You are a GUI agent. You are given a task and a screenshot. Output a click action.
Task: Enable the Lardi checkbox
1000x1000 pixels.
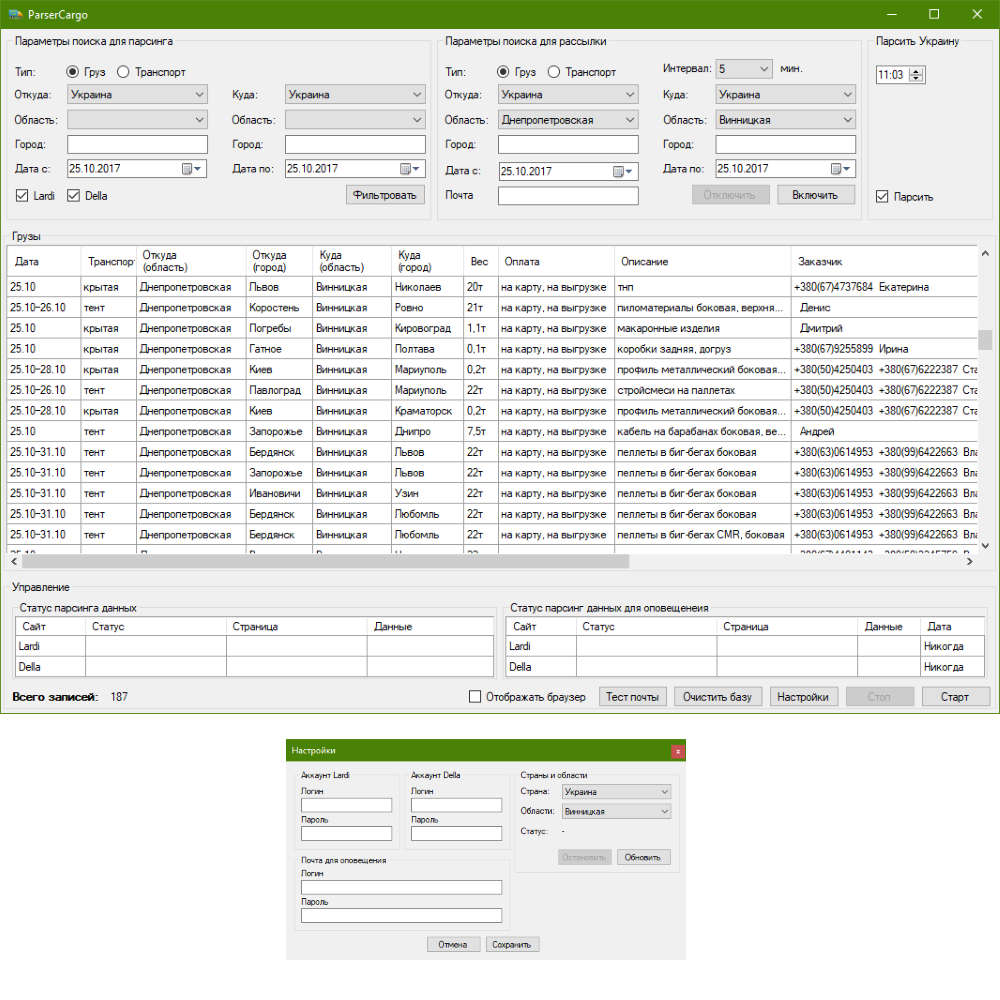tap(22, 196)
